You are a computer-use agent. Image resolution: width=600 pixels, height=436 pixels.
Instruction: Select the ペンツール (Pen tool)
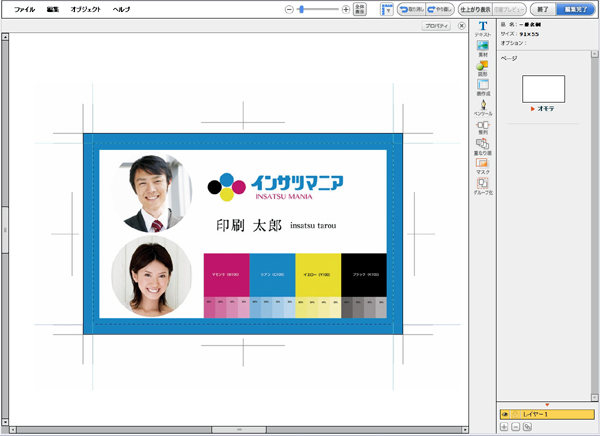(x=483, y=108)
